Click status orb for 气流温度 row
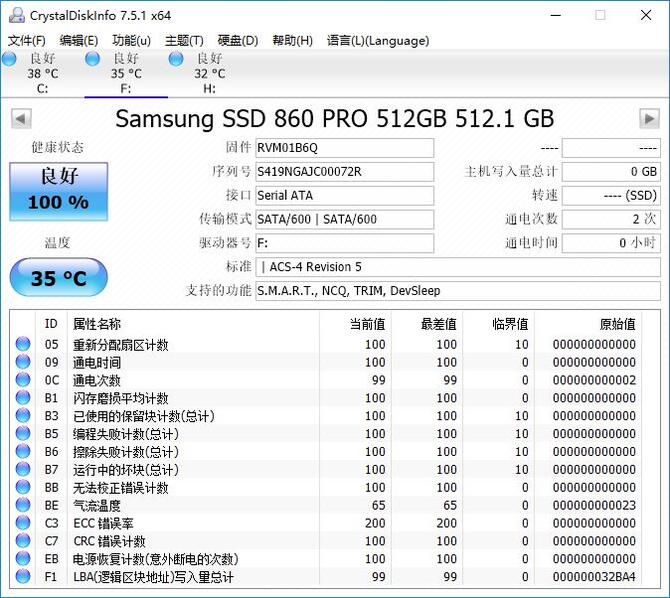Screen dimensions: 670x598 23,506
